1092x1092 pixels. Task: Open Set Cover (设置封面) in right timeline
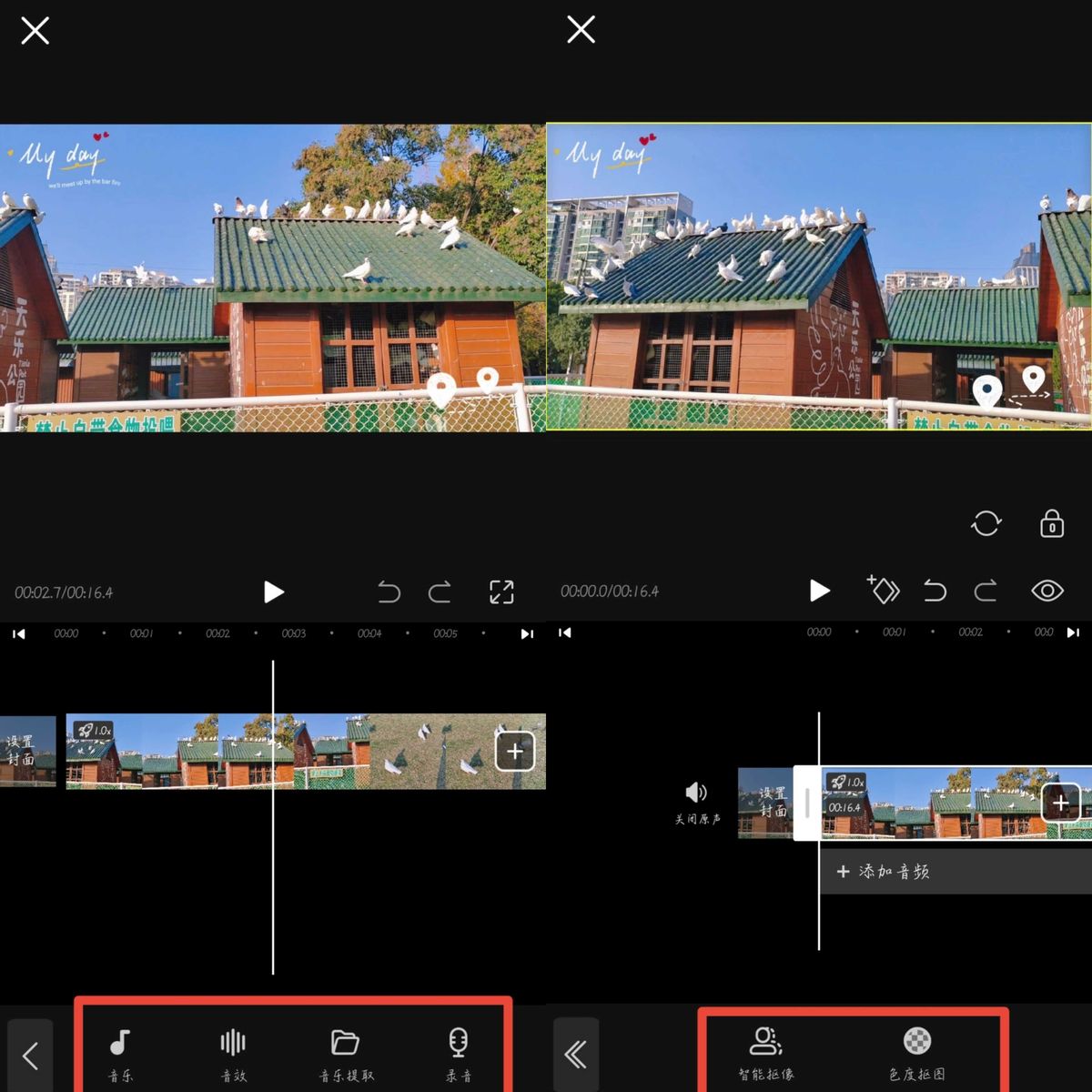point(765,804)
